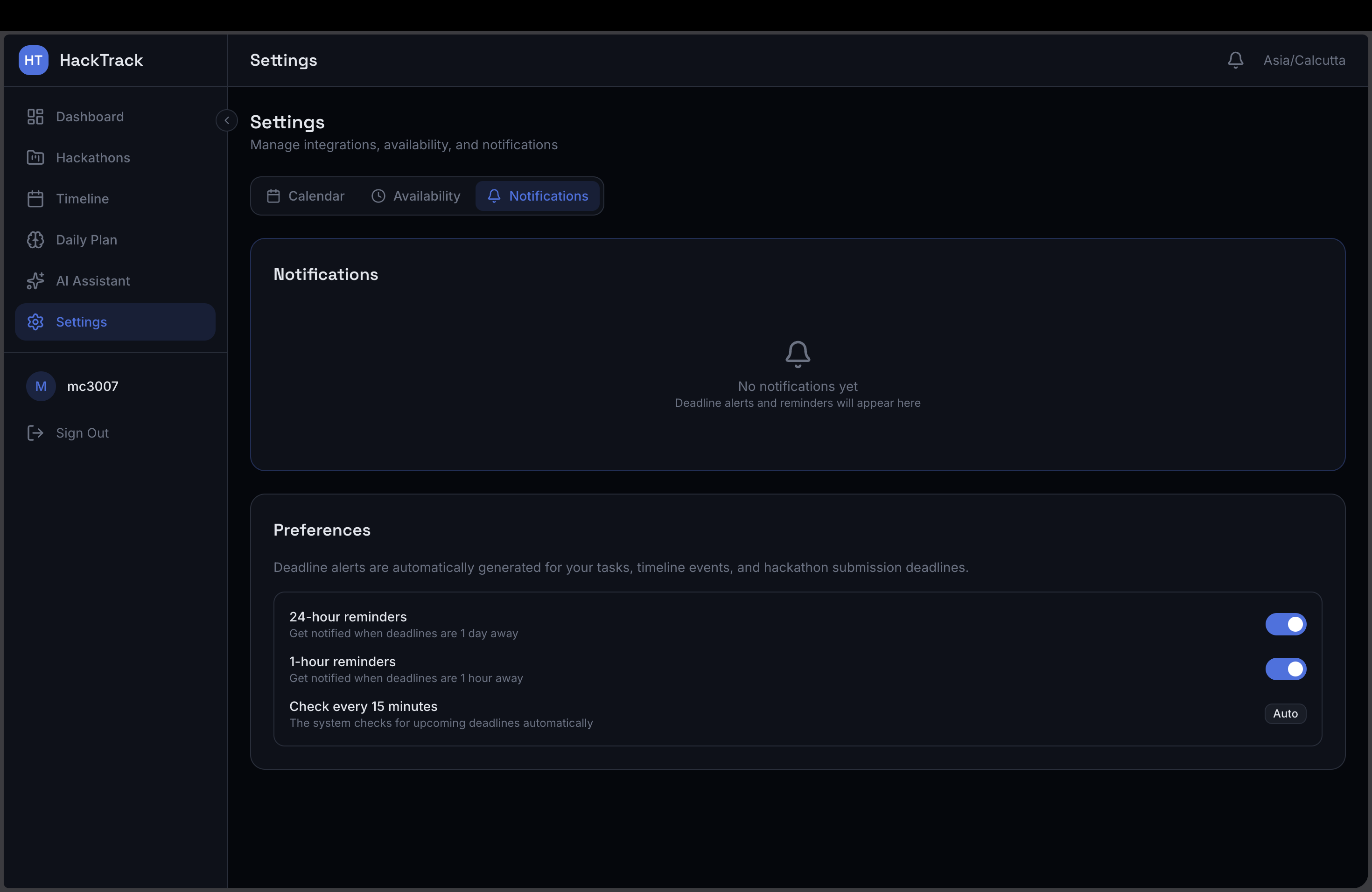Select the Notifications tab
This screenshot has height=892, width=1372.
pos(537,196)
